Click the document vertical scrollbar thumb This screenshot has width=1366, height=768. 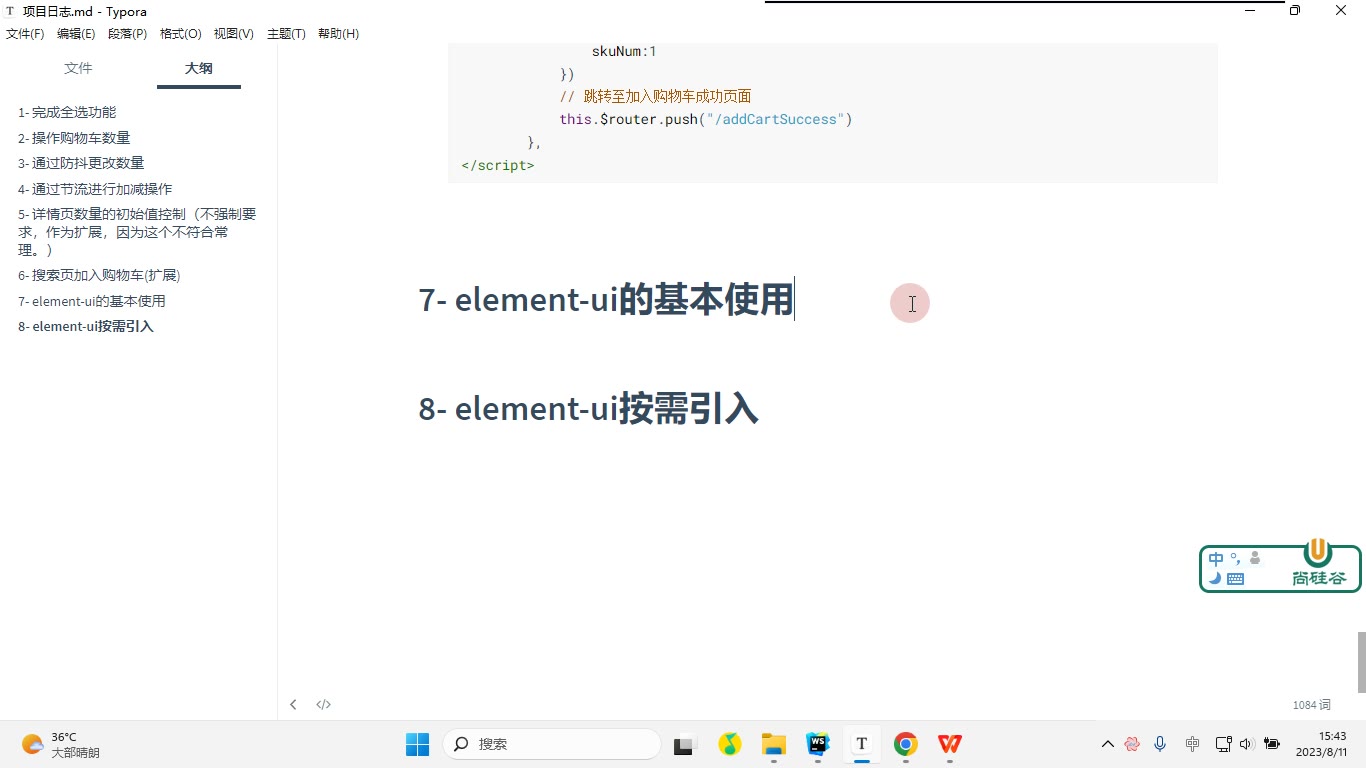[x=1361, y=662]
